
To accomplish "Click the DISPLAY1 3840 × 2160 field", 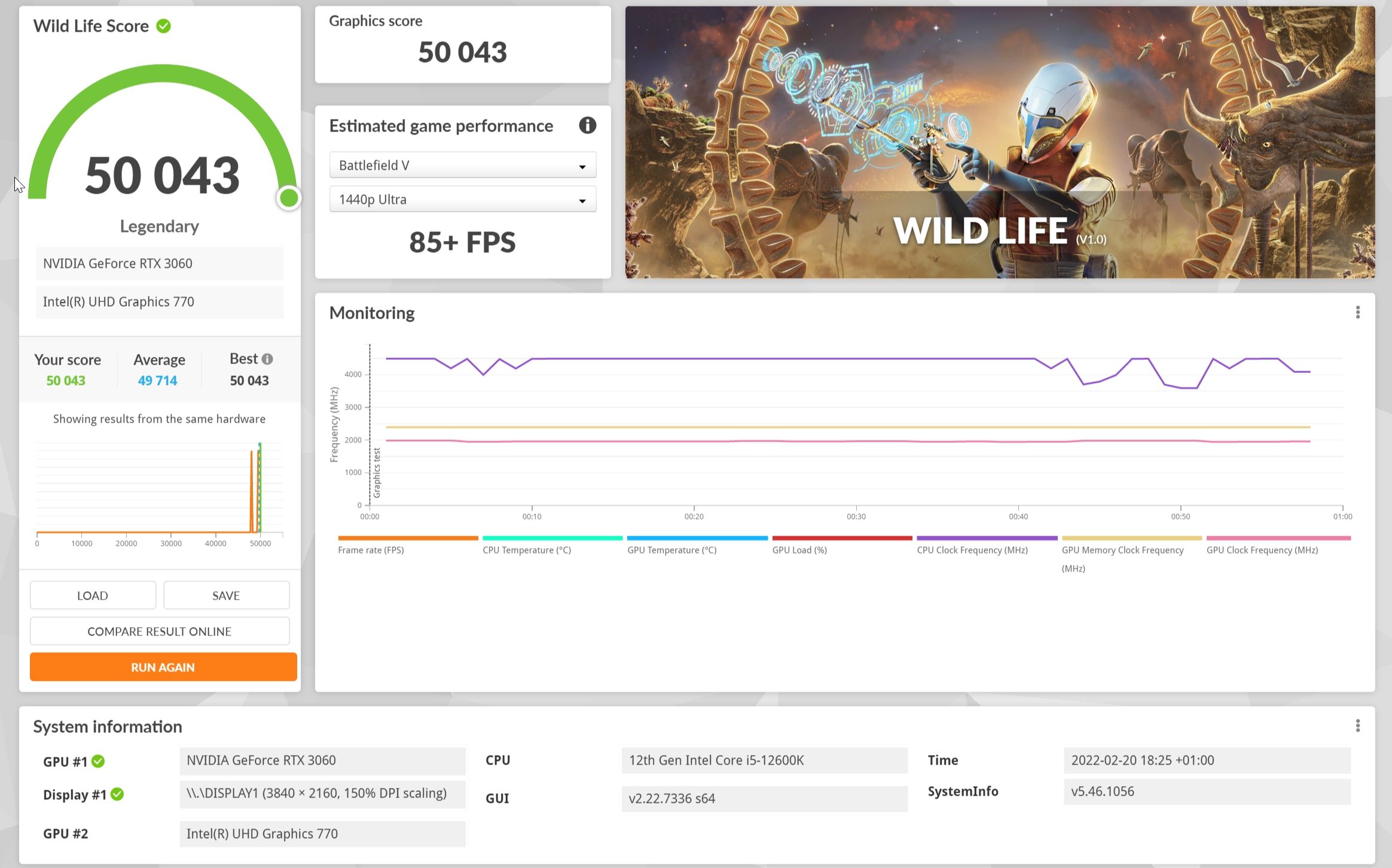I will (x=322, y=794).
